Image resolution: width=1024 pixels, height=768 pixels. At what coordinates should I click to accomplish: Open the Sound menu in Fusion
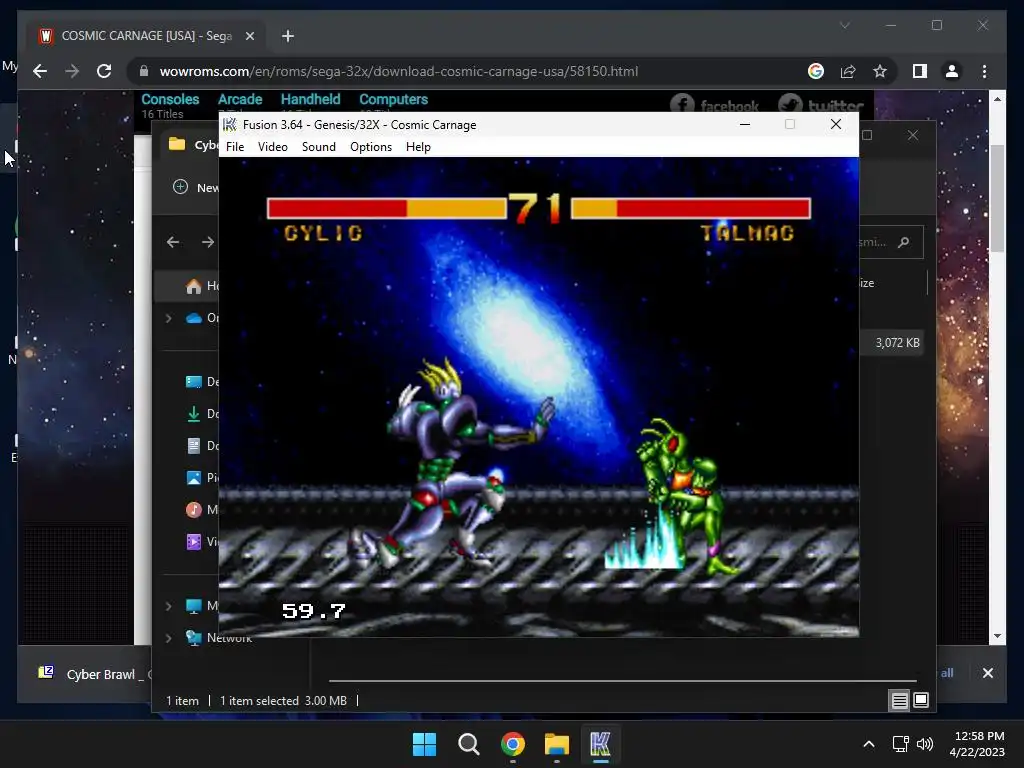click(x=318, y=147)
